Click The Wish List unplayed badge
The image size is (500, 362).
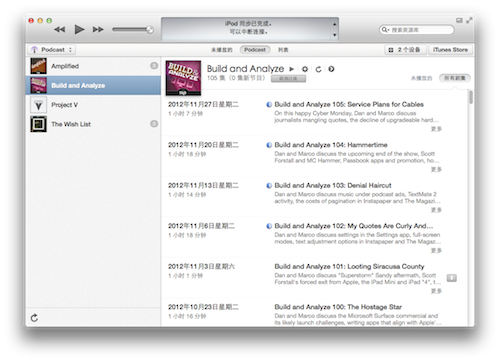click(154, 124)
